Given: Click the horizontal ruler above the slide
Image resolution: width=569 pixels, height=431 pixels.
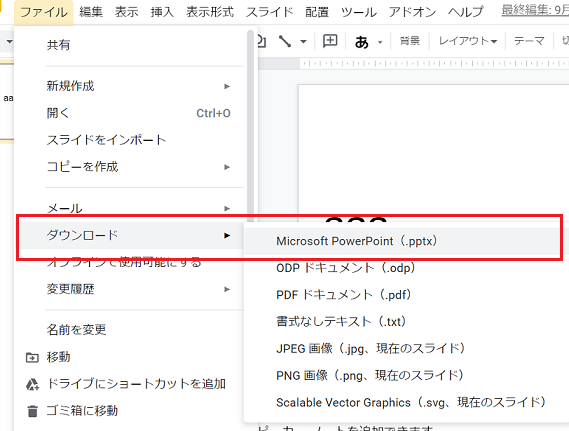Looking at the screenshot, I should click(x=434, y=64).
